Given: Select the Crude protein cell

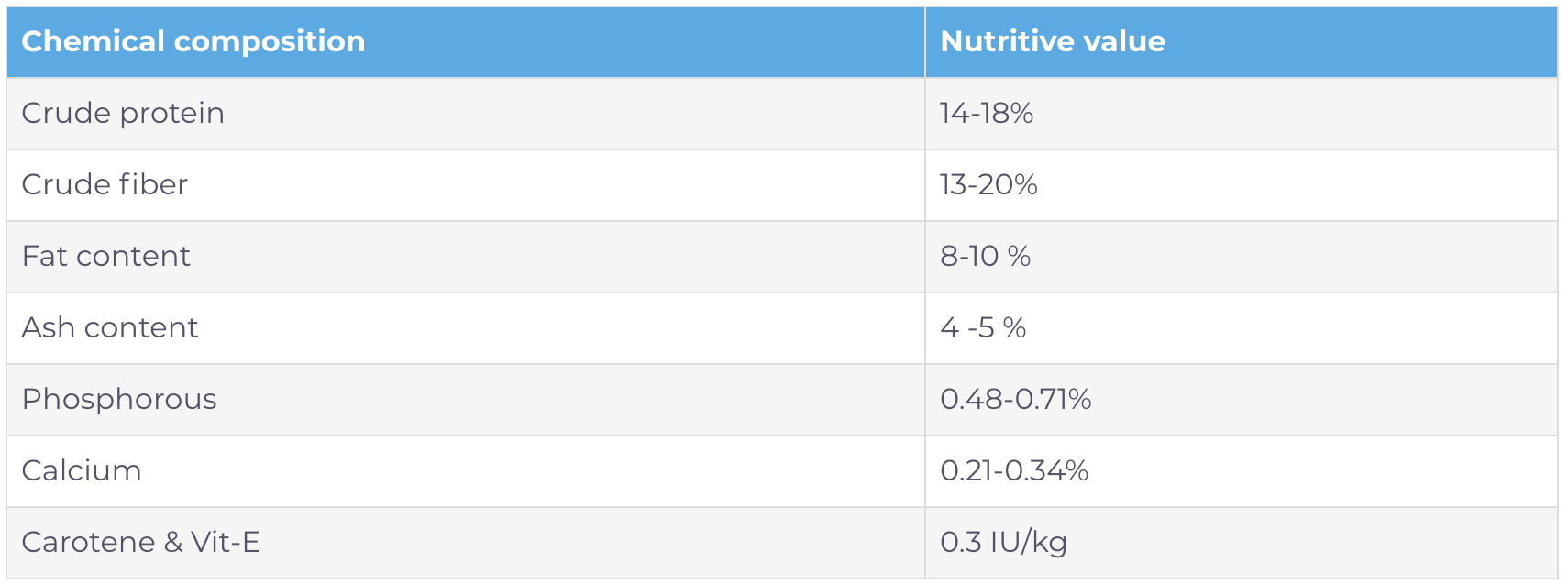Looking at the screenshot, I should pos(123,113).
